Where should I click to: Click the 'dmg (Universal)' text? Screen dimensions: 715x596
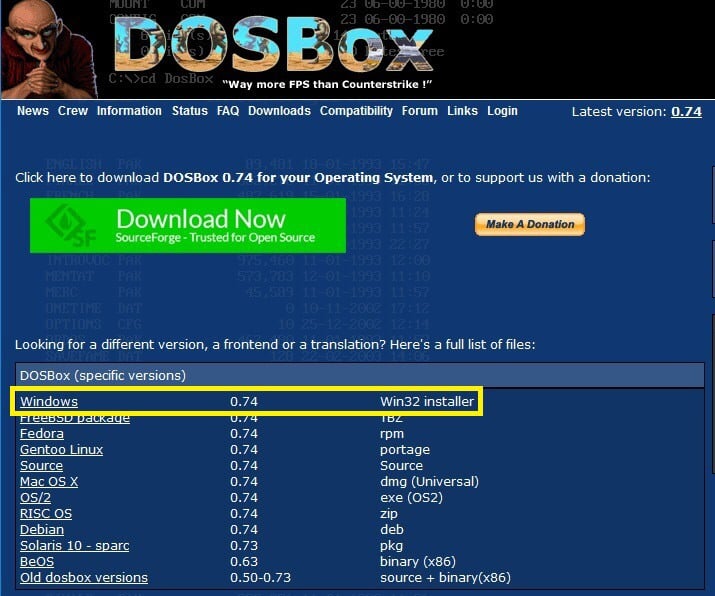(430, 482)
